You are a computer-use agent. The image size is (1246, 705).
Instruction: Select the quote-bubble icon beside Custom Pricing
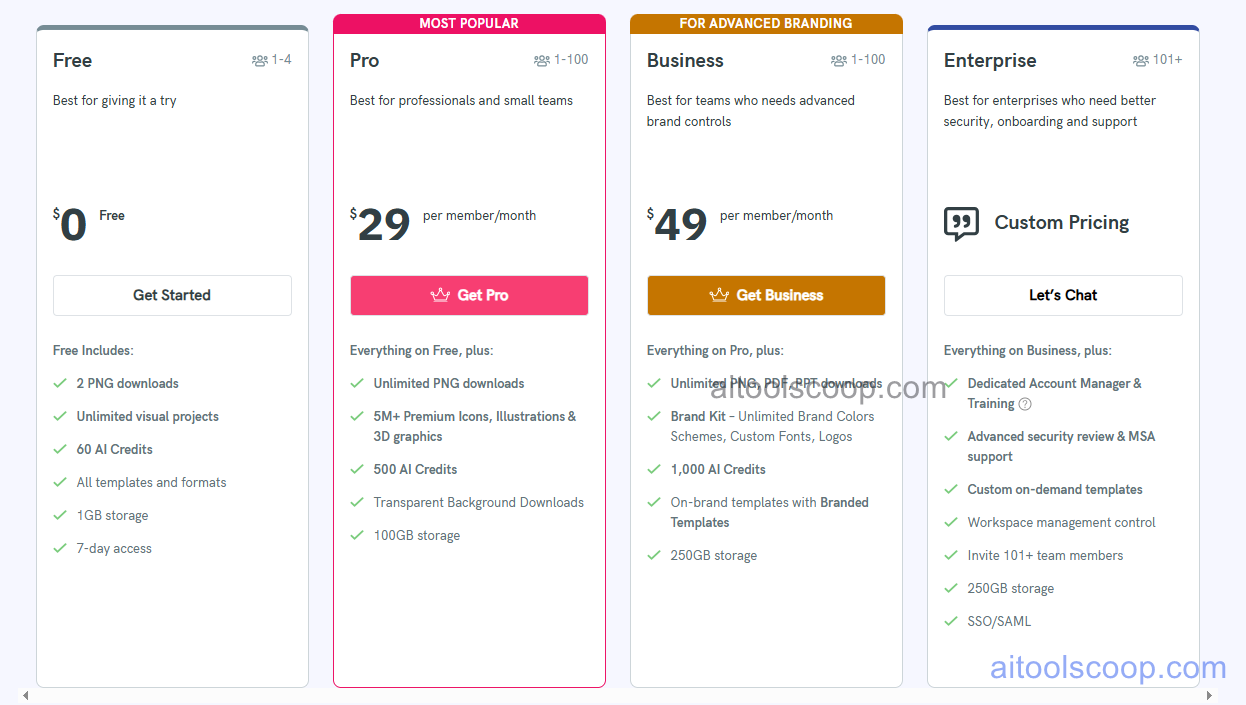961,223
